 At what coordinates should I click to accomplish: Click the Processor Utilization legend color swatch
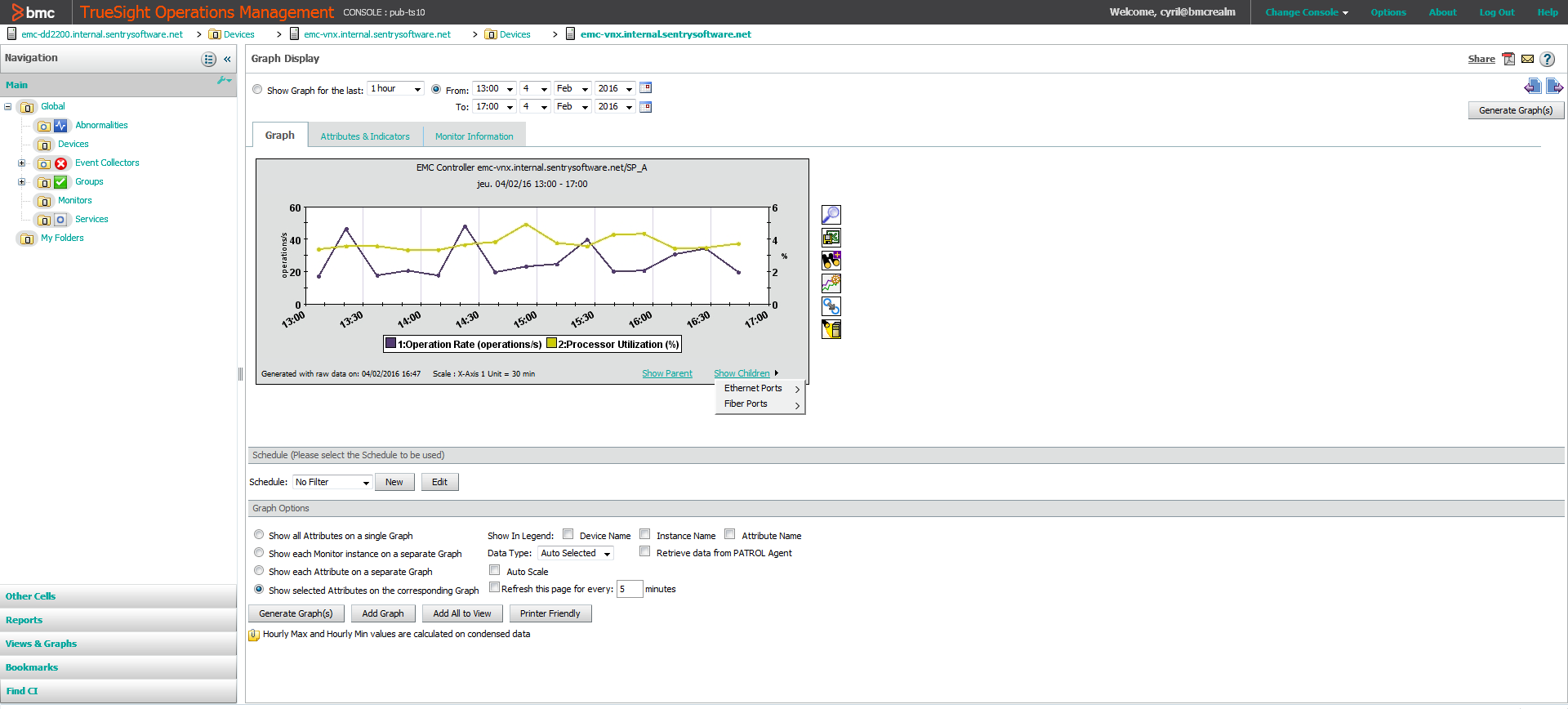[x=552, y=344]
